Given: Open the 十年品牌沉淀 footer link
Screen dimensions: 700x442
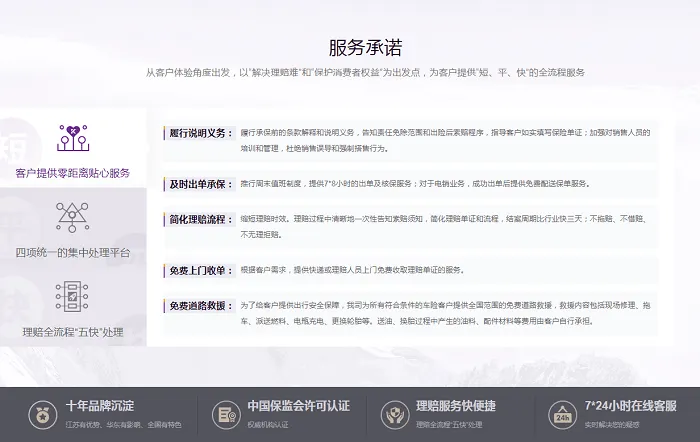Looking at the screenshot, I should point(100,406).
